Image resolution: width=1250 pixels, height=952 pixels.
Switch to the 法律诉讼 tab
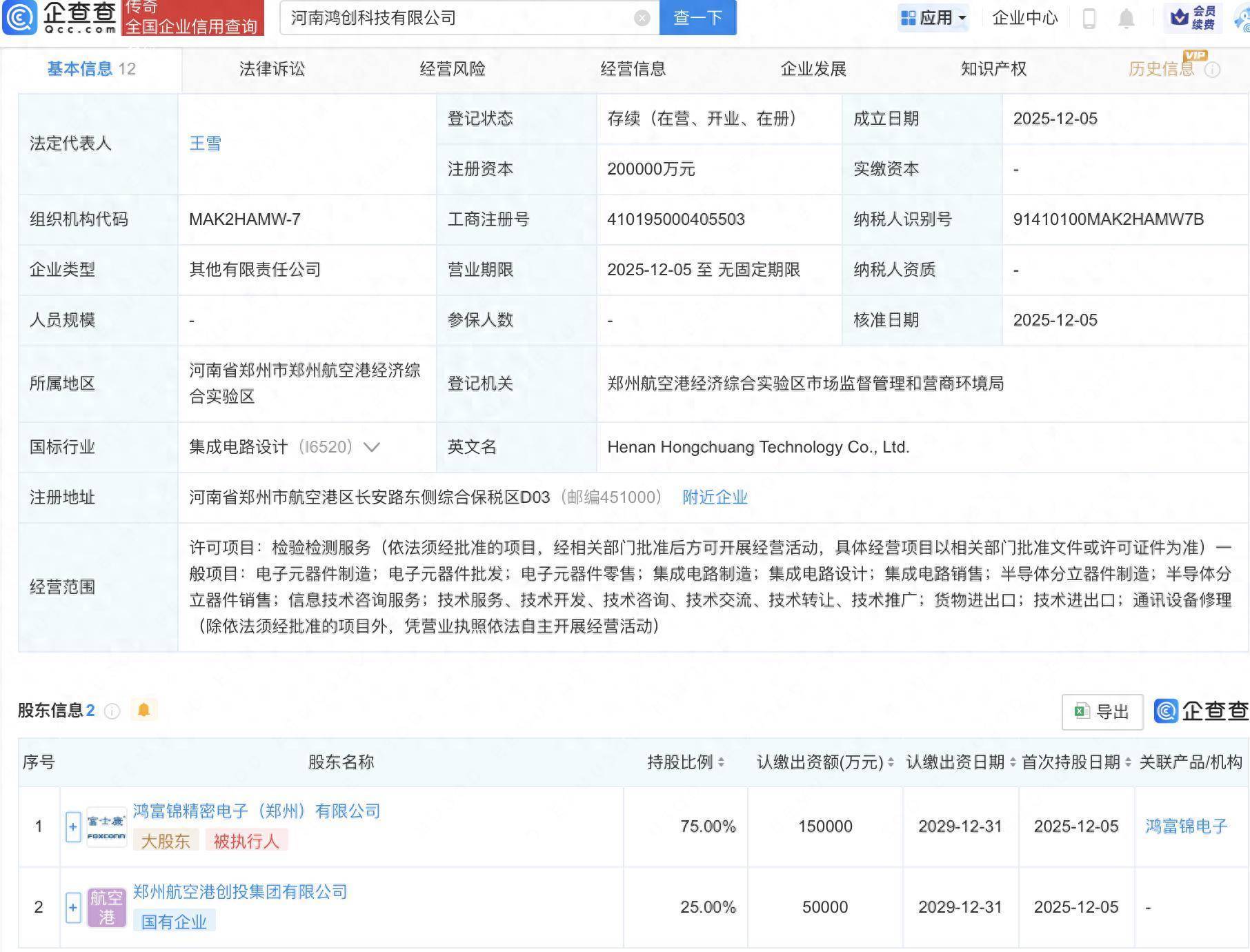pyautogui.click(x=272, y=69)
